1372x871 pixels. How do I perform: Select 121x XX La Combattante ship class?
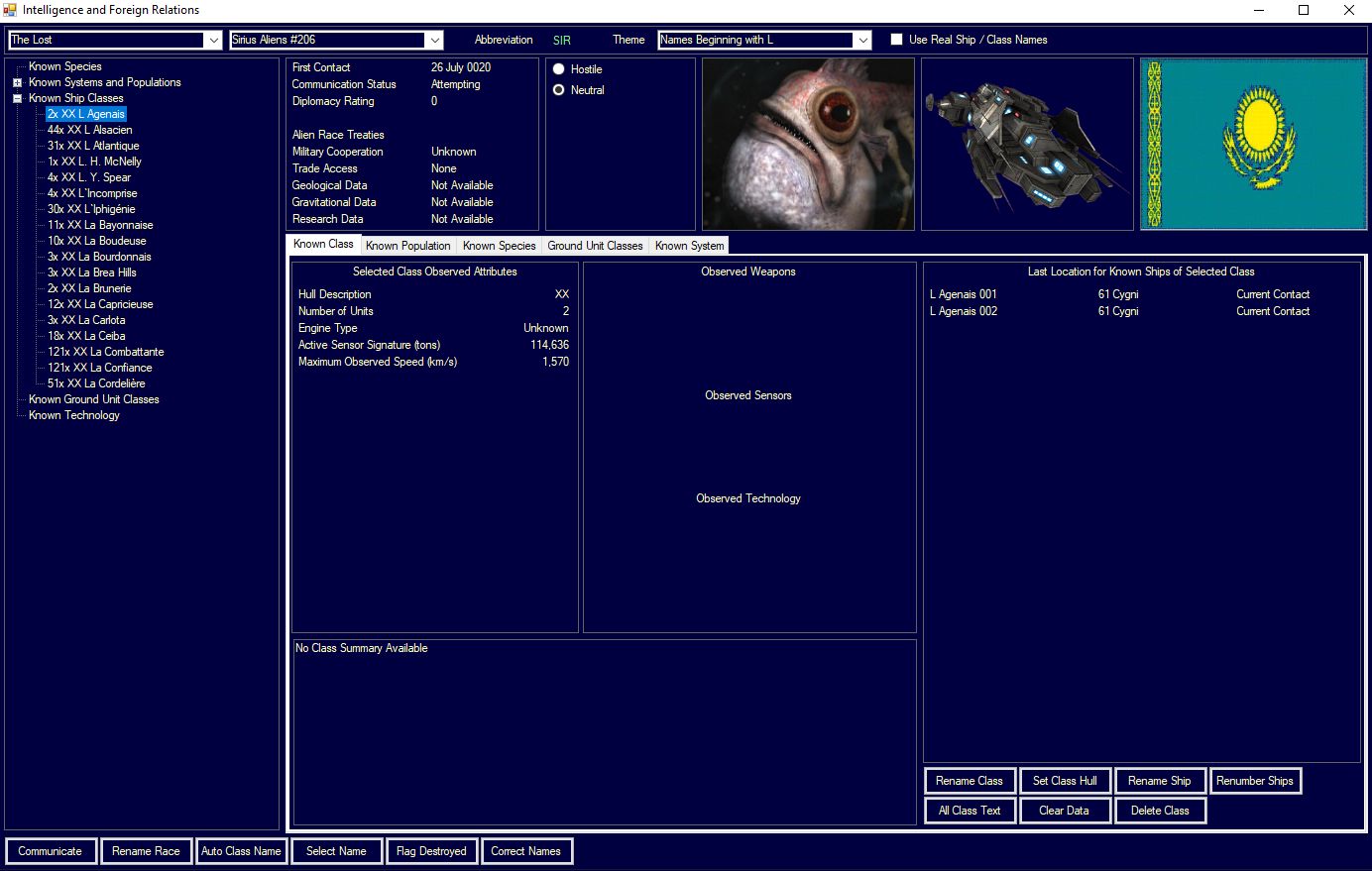pos(106,352)
